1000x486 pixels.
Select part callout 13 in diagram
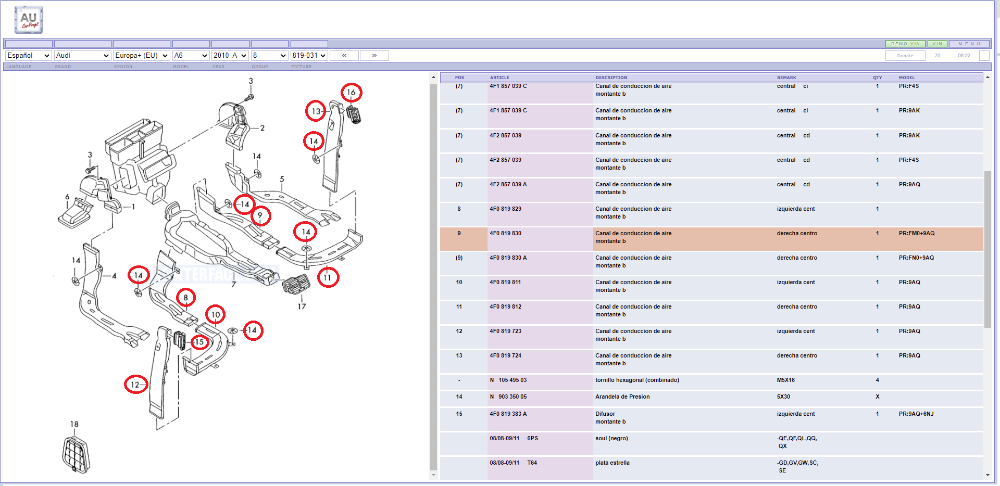(316, 110)
